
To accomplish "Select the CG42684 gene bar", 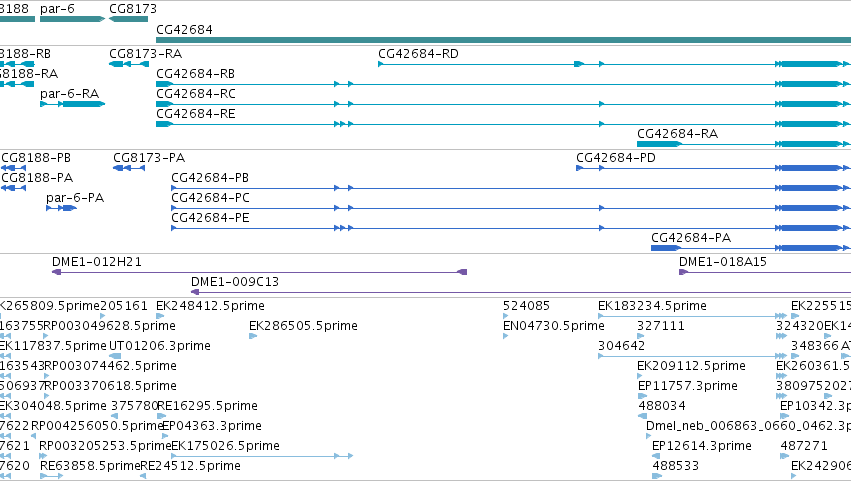I will [x=503, y=40].
